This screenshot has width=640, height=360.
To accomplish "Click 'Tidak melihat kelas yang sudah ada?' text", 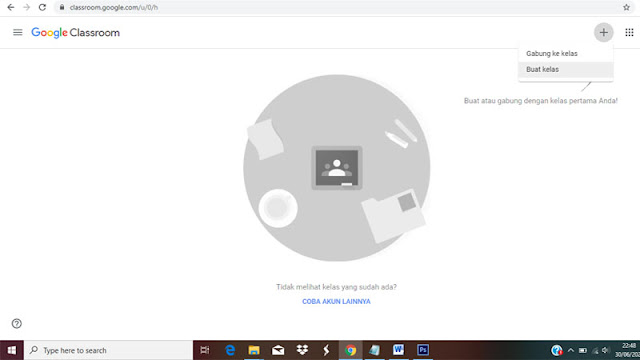I will [x=336, y=287].
